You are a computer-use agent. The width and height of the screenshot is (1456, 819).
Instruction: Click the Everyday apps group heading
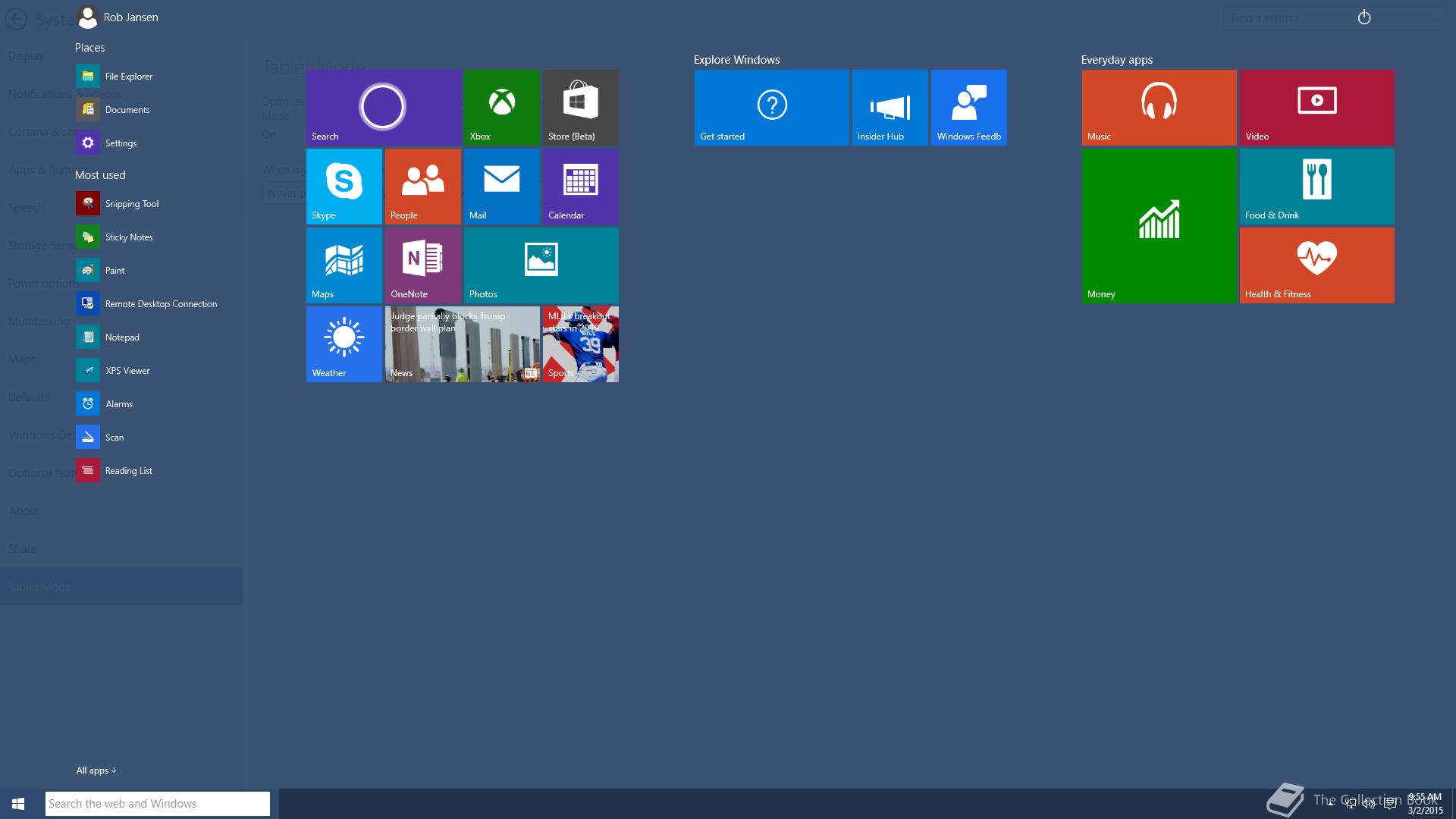click(x=1117, y=59)
